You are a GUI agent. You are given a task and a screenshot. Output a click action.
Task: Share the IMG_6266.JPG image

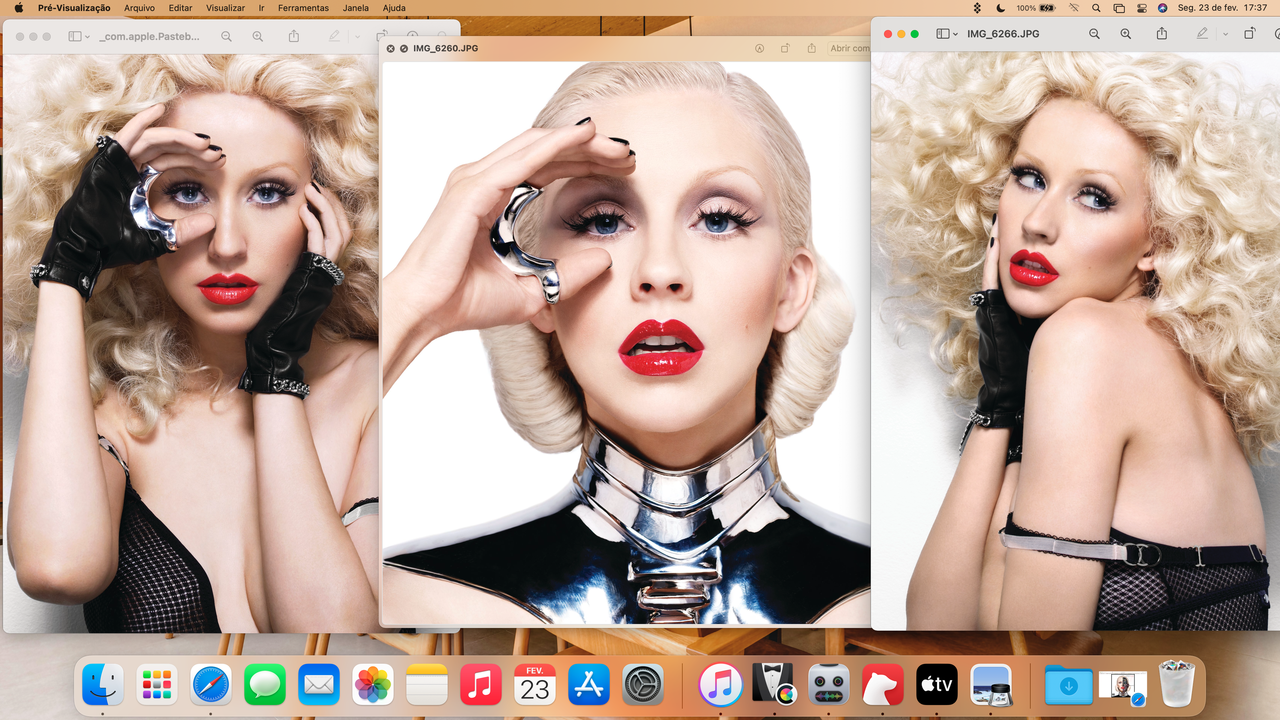(1161, 34)
